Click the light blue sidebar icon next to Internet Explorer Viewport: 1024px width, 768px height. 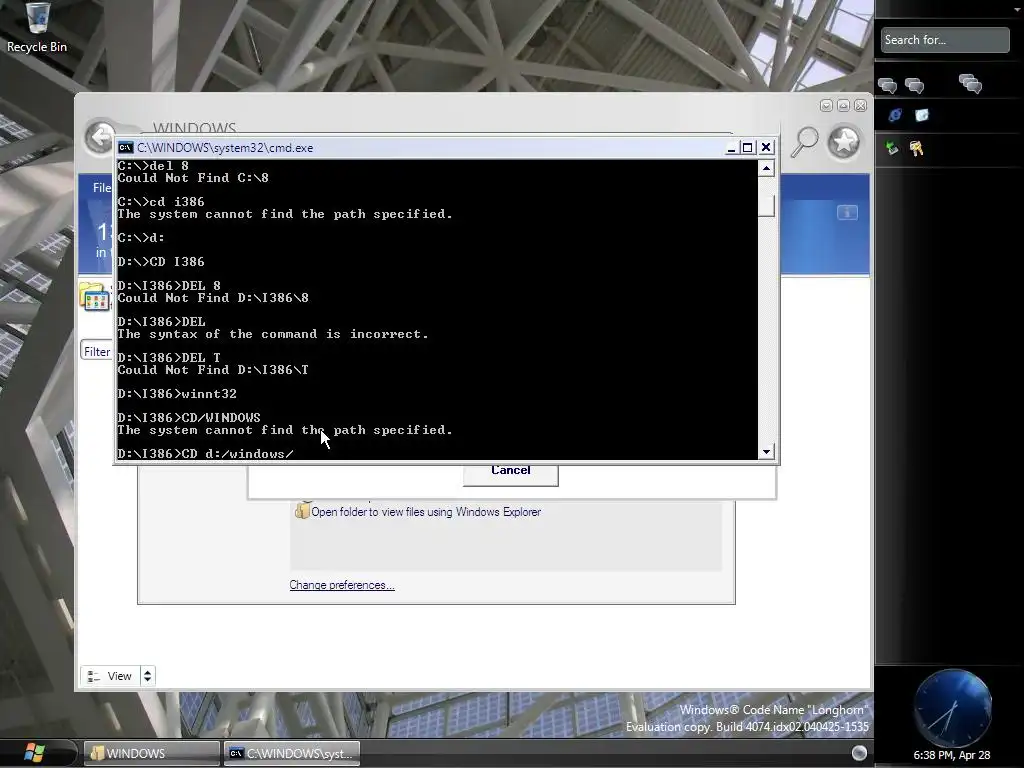[921, 116]
